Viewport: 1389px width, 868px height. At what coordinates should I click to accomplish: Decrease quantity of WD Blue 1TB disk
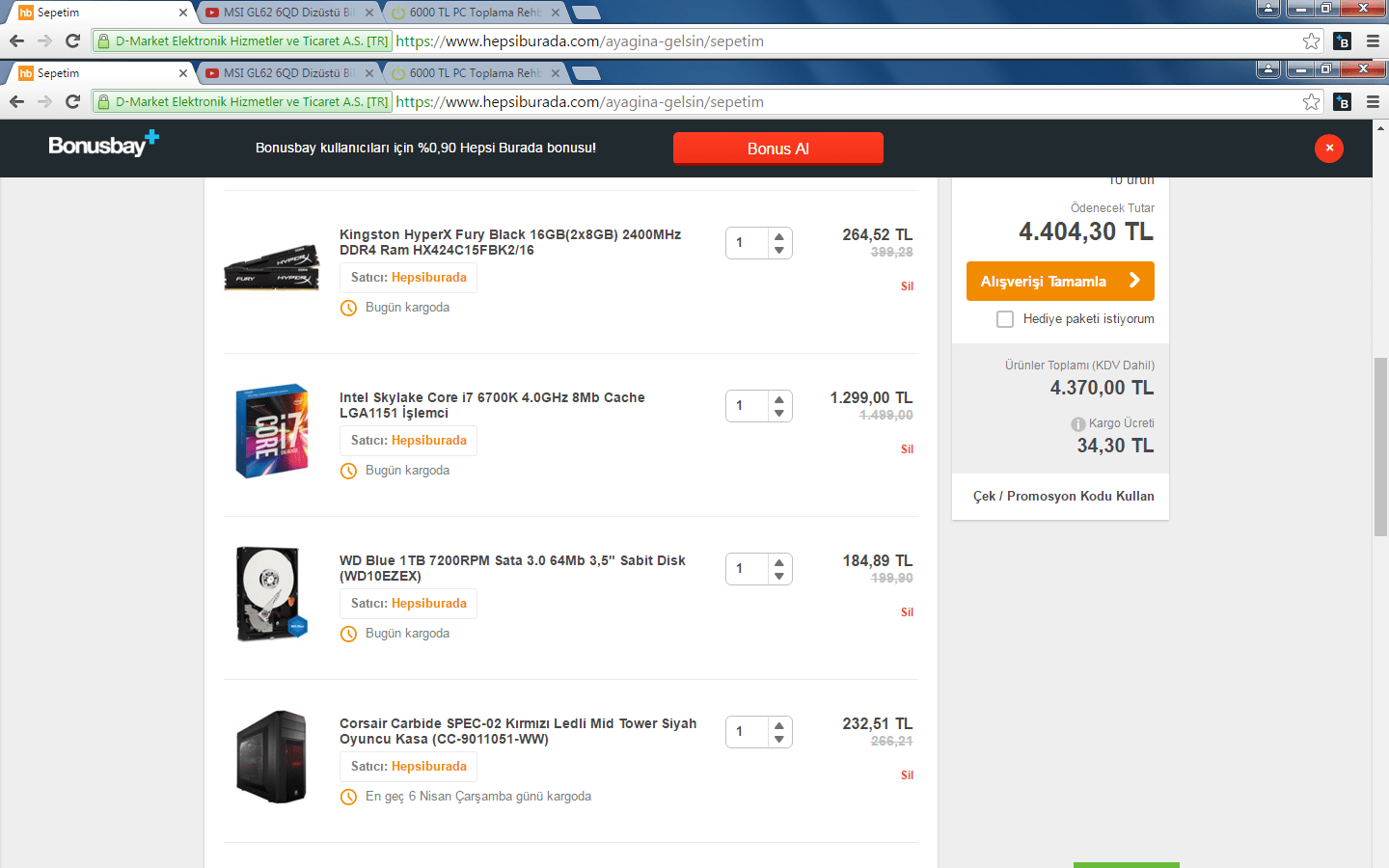point(779,577)
